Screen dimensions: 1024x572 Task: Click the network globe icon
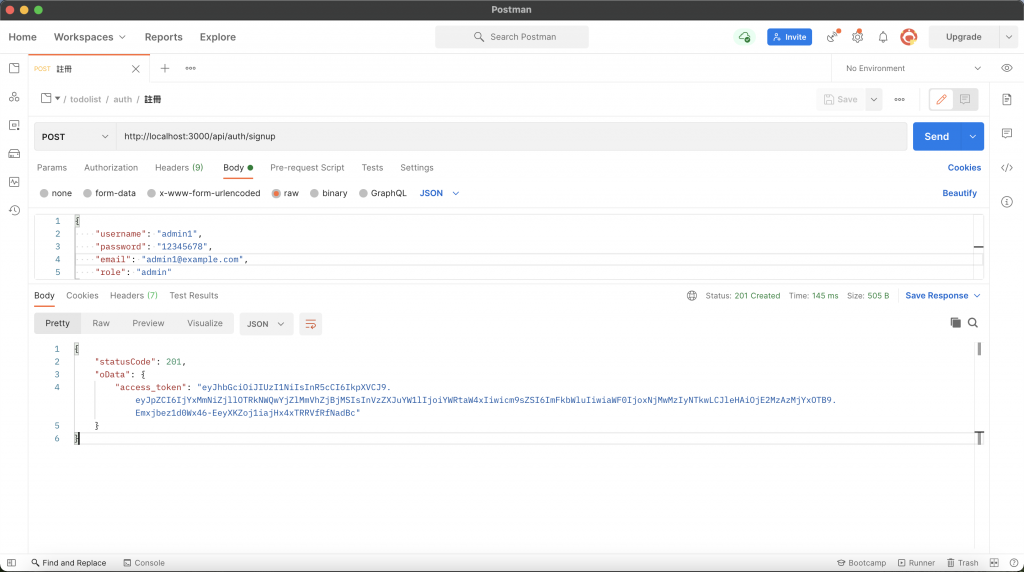(x=692, y=296)
